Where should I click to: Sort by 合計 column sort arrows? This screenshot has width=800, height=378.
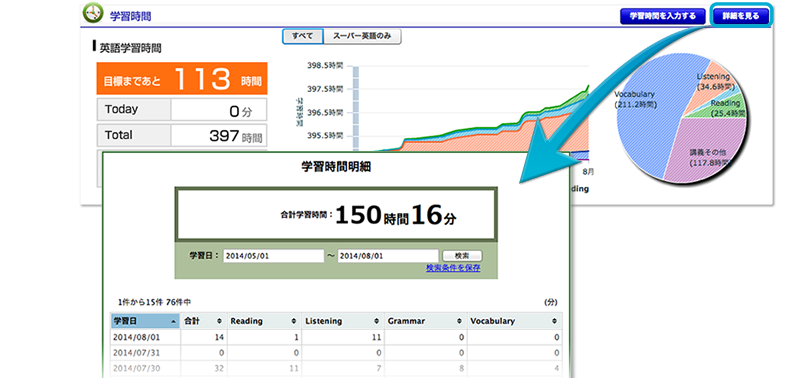pyautogui.click(x=219, y=321)
